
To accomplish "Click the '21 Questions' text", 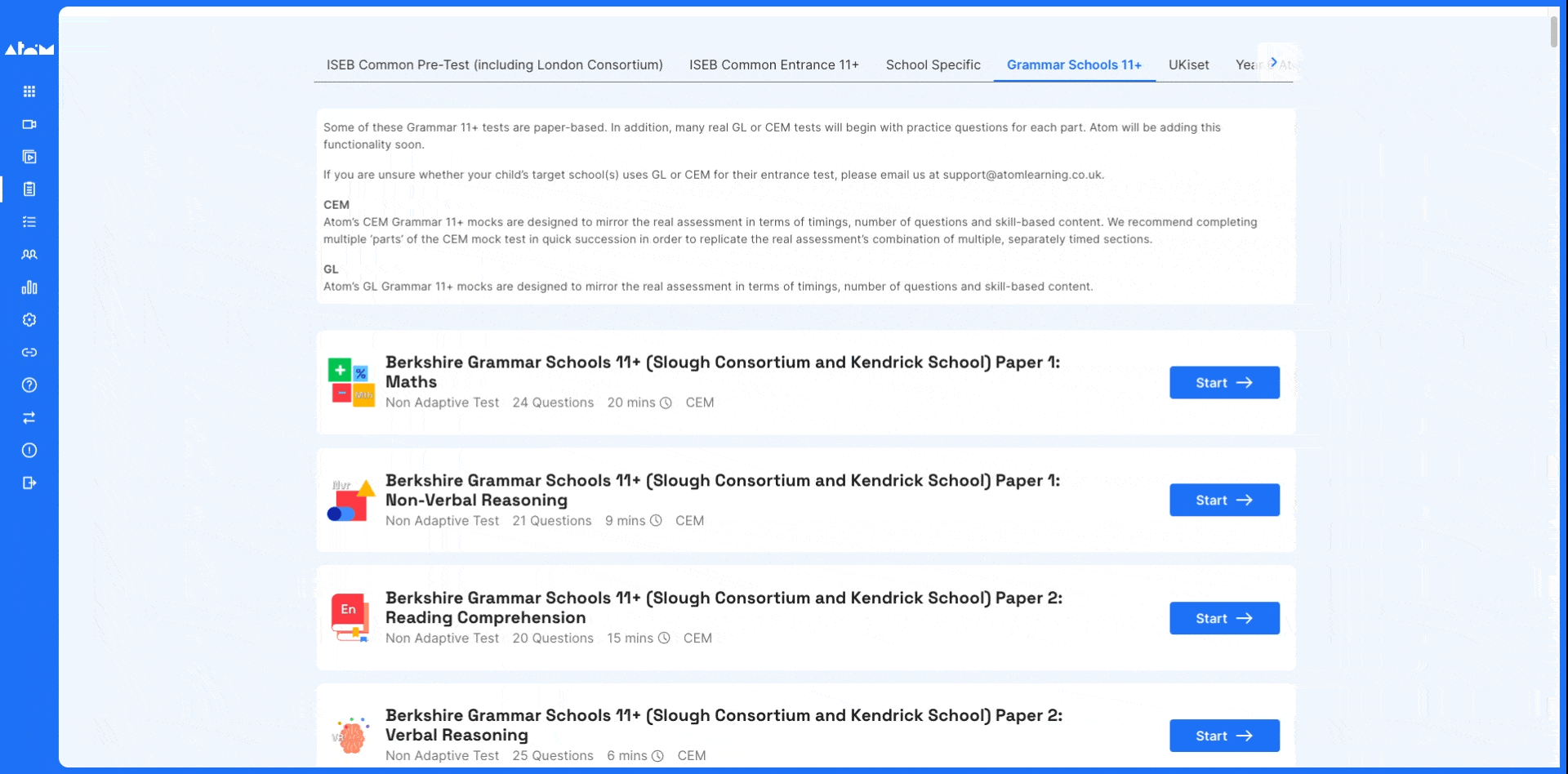I will [552, 521].
